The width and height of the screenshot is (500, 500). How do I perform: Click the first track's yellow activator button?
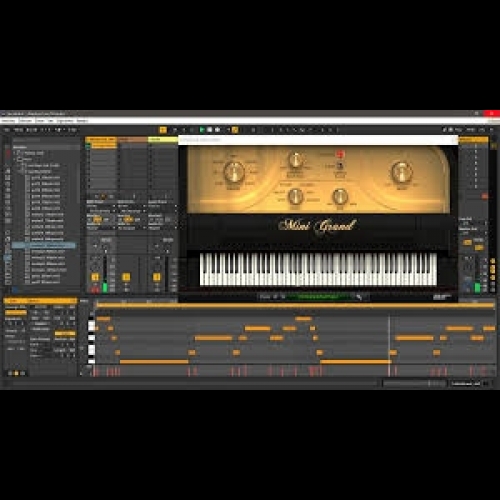(95, 277)
